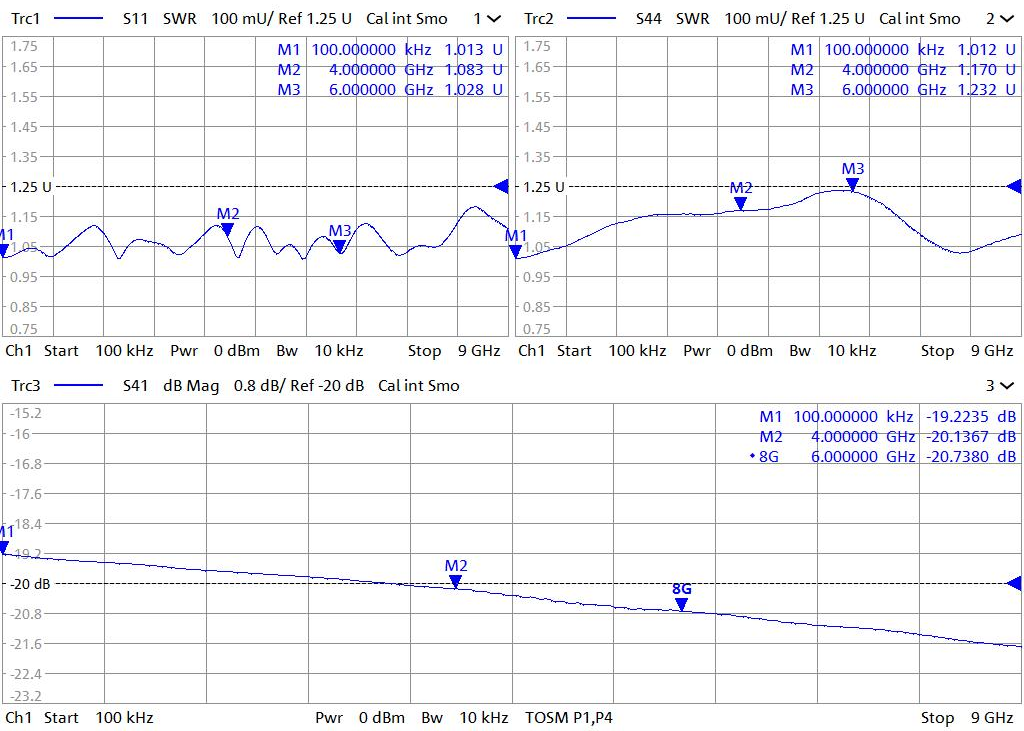
Task: Select the 8G marker on the S41 trace
Action: tap(681, 604)
